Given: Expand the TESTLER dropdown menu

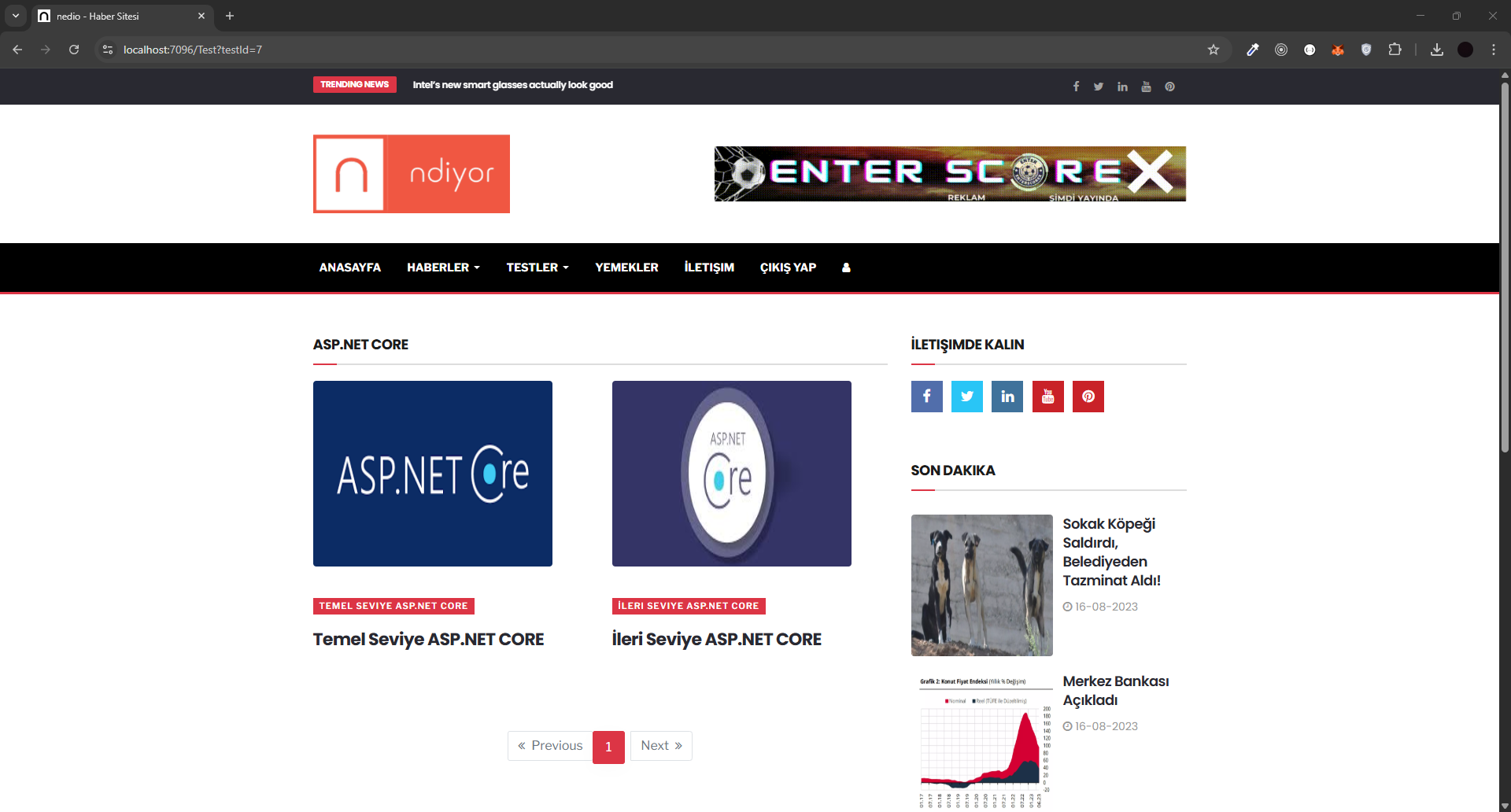Looking at the screenshot, I should pos(537,268).
